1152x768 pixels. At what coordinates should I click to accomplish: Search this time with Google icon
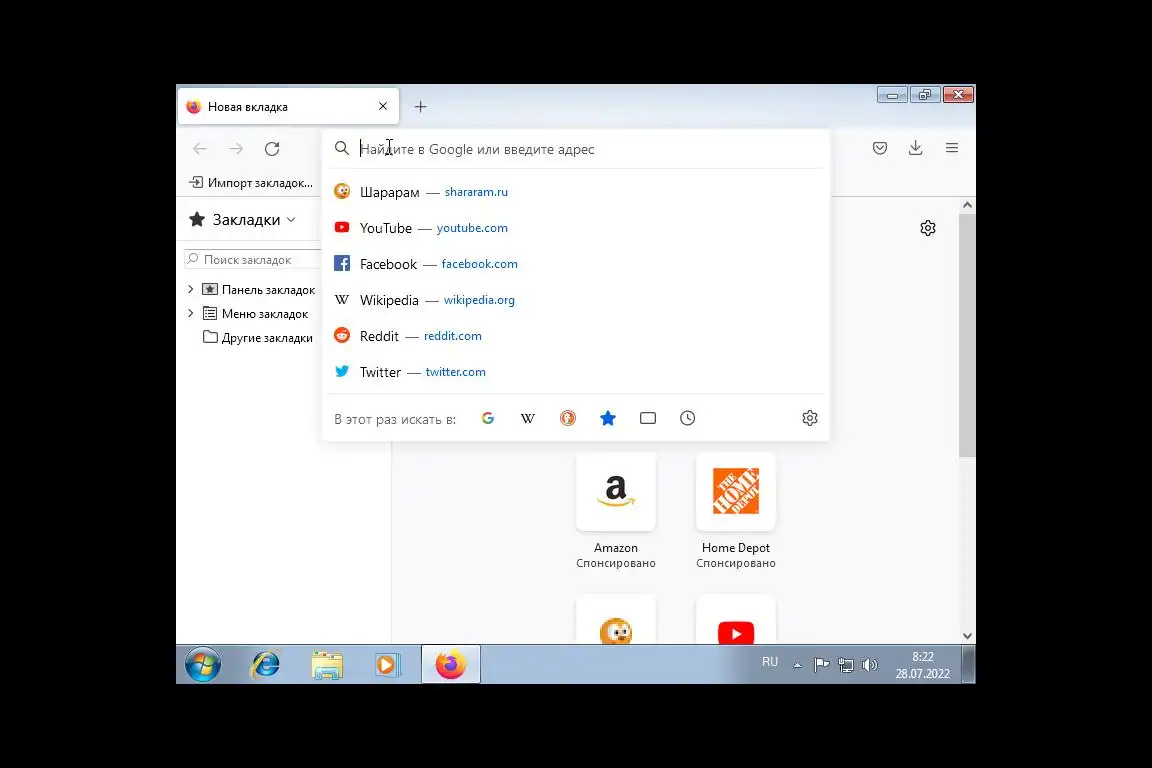pyautogui.click(x=488, y=418)
